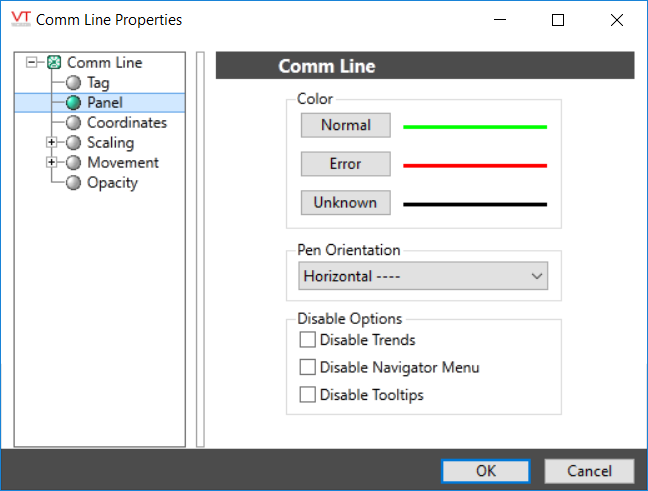This screenshot has width=648, height=491.
Task: Open the Pen Orientation dropdown
Action: click(x=423, y=276)
